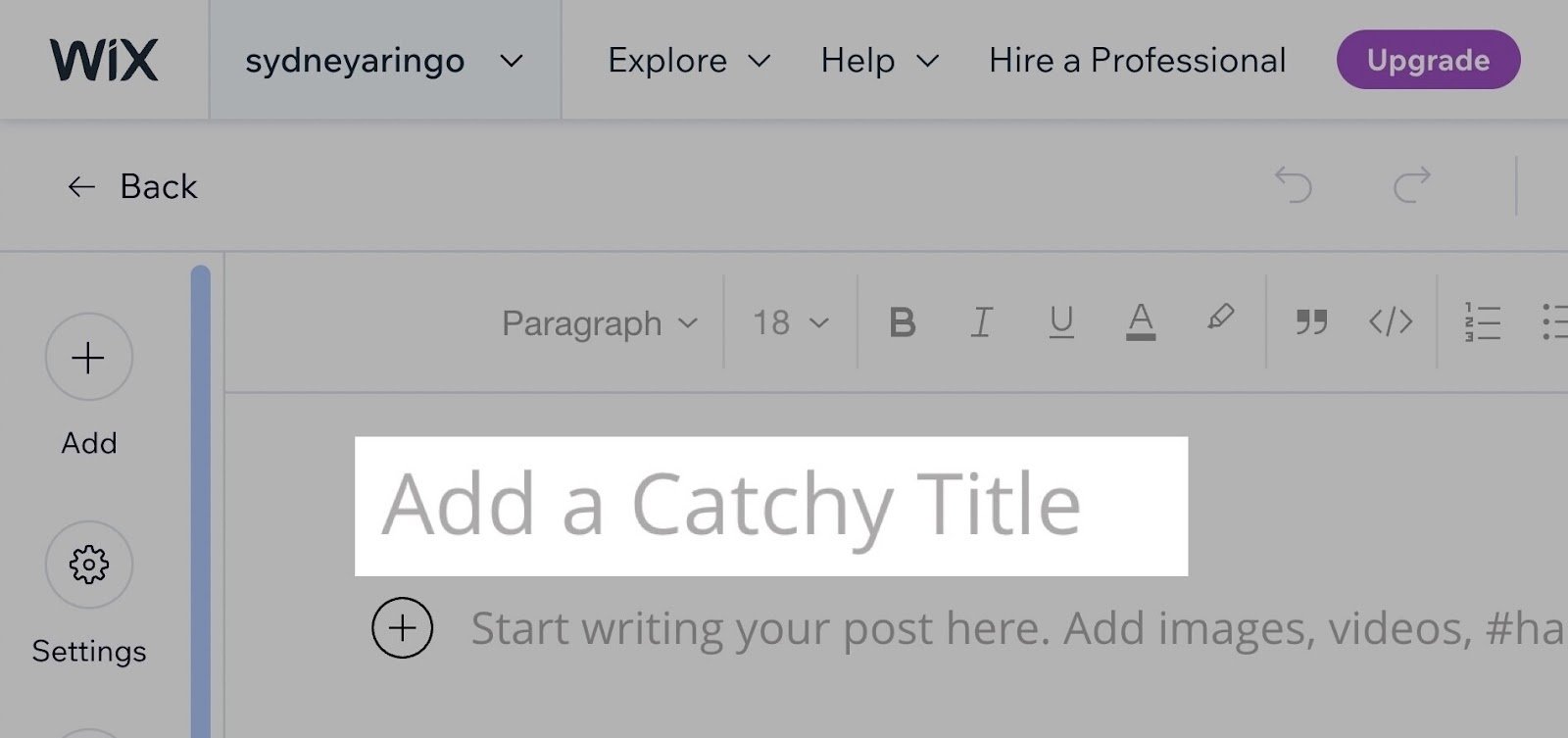This screenshot has height=738, width=1568.
Task: Open the Add panel in the sidebar
Action: click(88, 358)
